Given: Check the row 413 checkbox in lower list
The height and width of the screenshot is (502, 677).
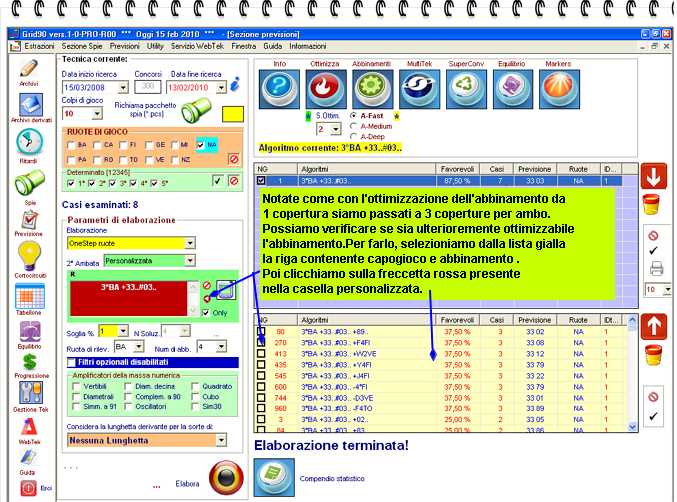Looking at the screenshot, I should click(x=261, y=354).
